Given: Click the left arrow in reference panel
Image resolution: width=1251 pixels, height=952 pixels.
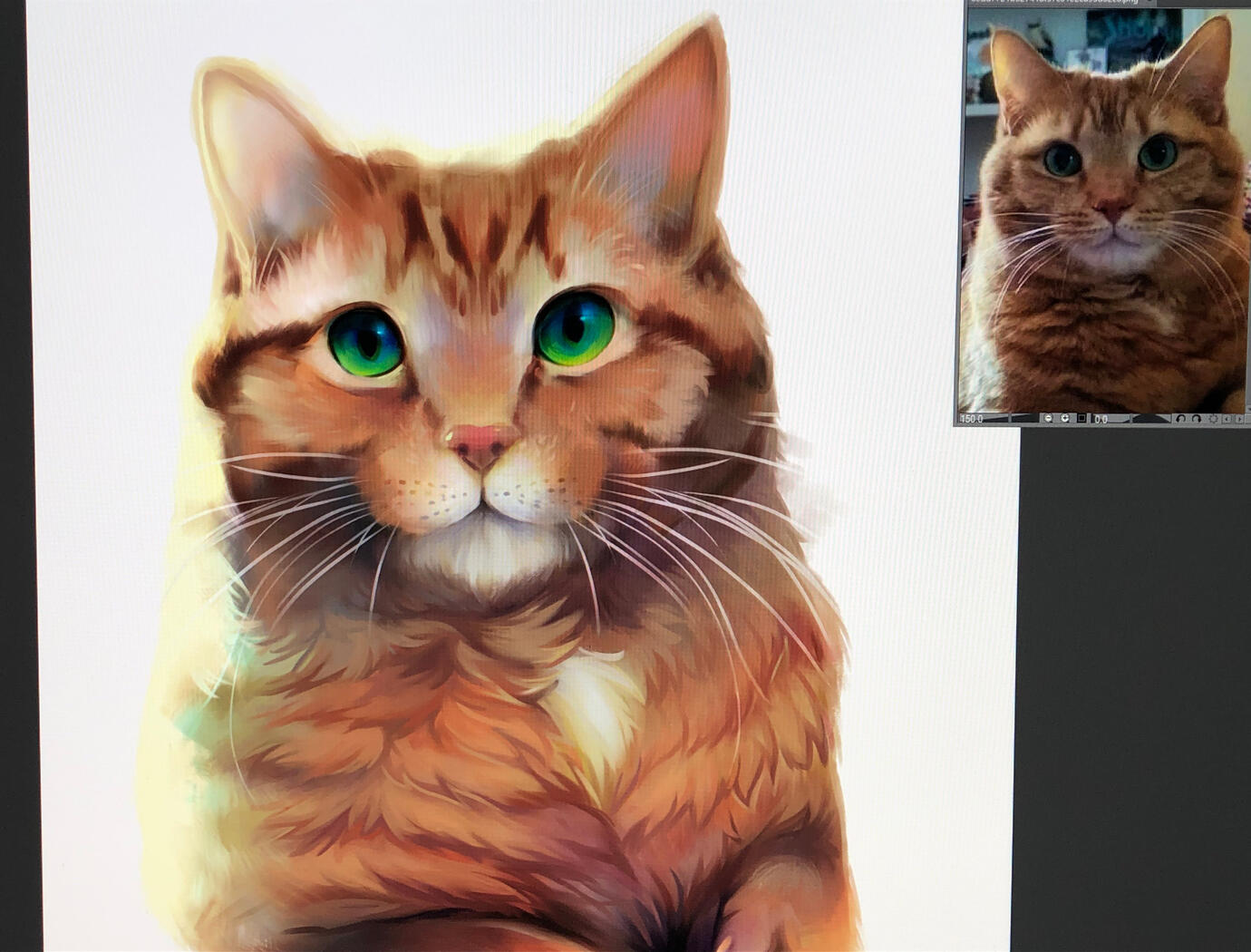Looking at the screenshot, I should [x=1227, y=419].
